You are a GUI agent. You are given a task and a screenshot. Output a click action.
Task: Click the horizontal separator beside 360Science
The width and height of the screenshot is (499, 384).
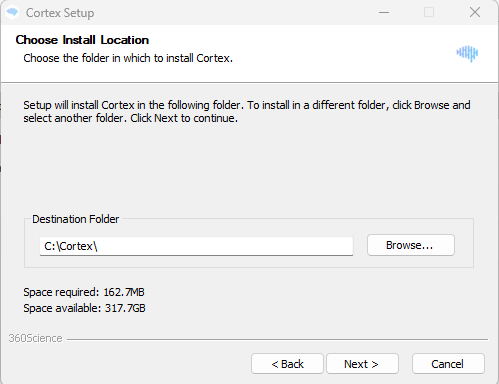click(277, 340)
